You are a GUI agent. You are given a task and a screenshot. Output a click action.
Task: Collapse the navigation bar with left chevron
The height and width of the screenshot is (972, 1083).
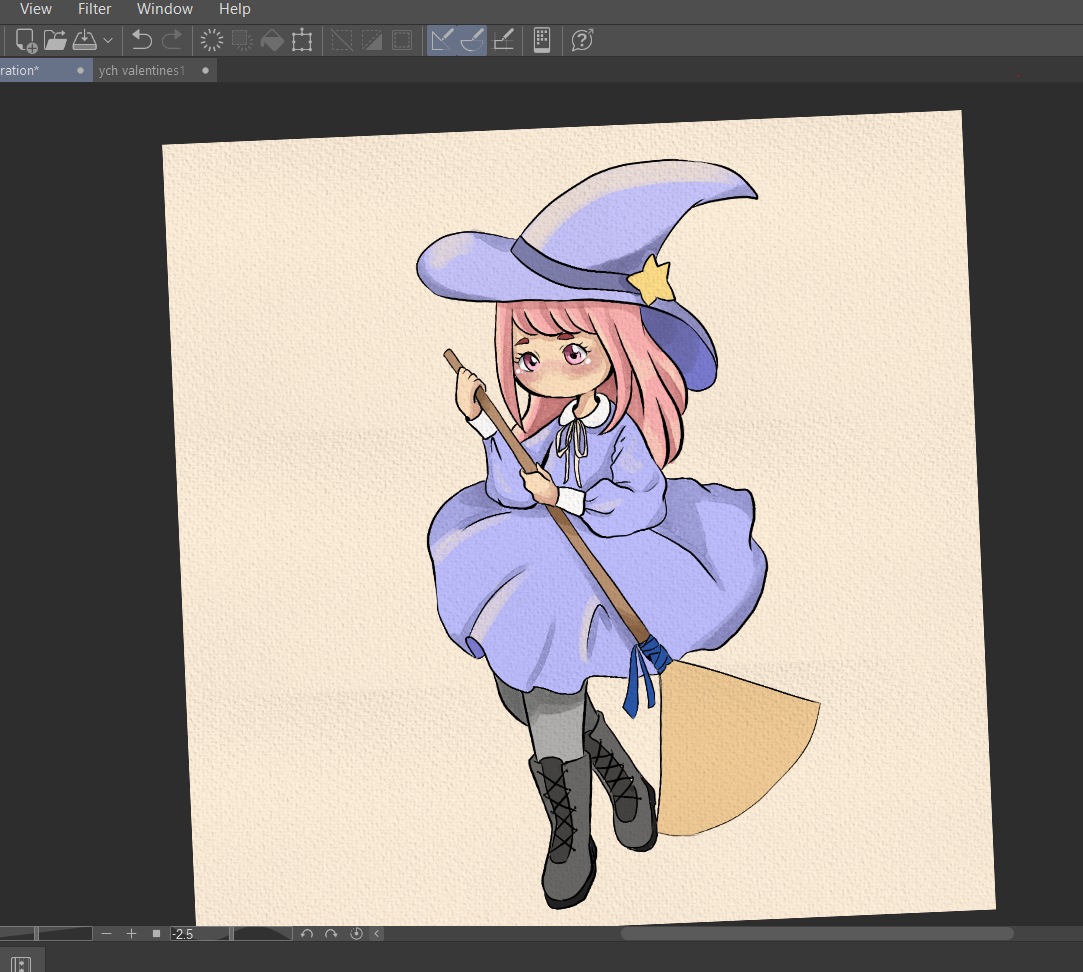(377, 934)
